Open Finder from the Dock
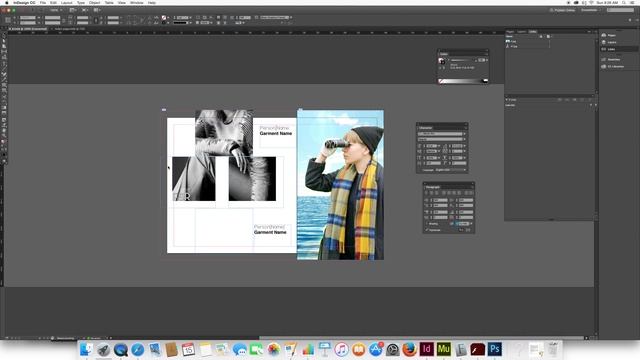This screenshot has height=360, width=640. 86,349
